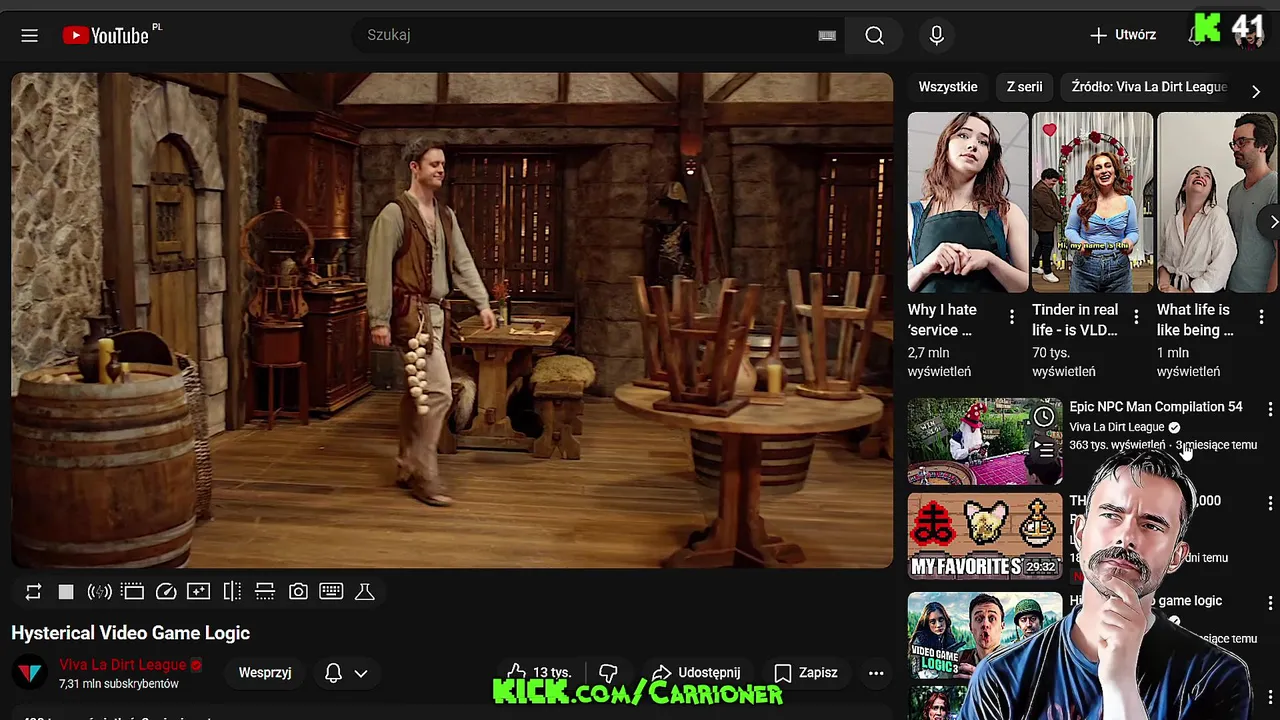Toggle the cinema mode frame icon
This screenshot has width=1280, height=720.
(x=133, y=592)
